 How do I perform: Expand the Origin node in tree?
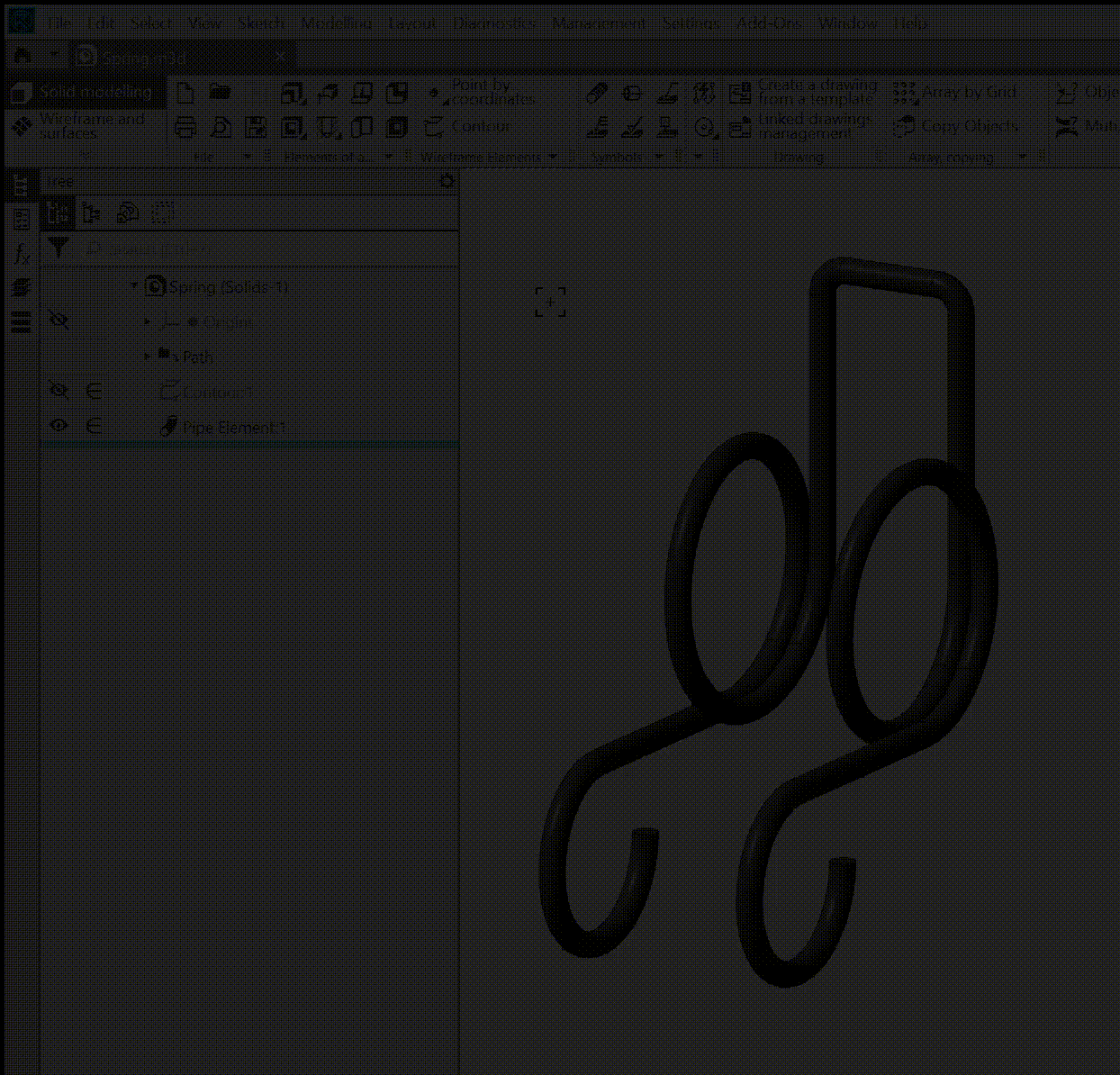(x=148, y=321)
